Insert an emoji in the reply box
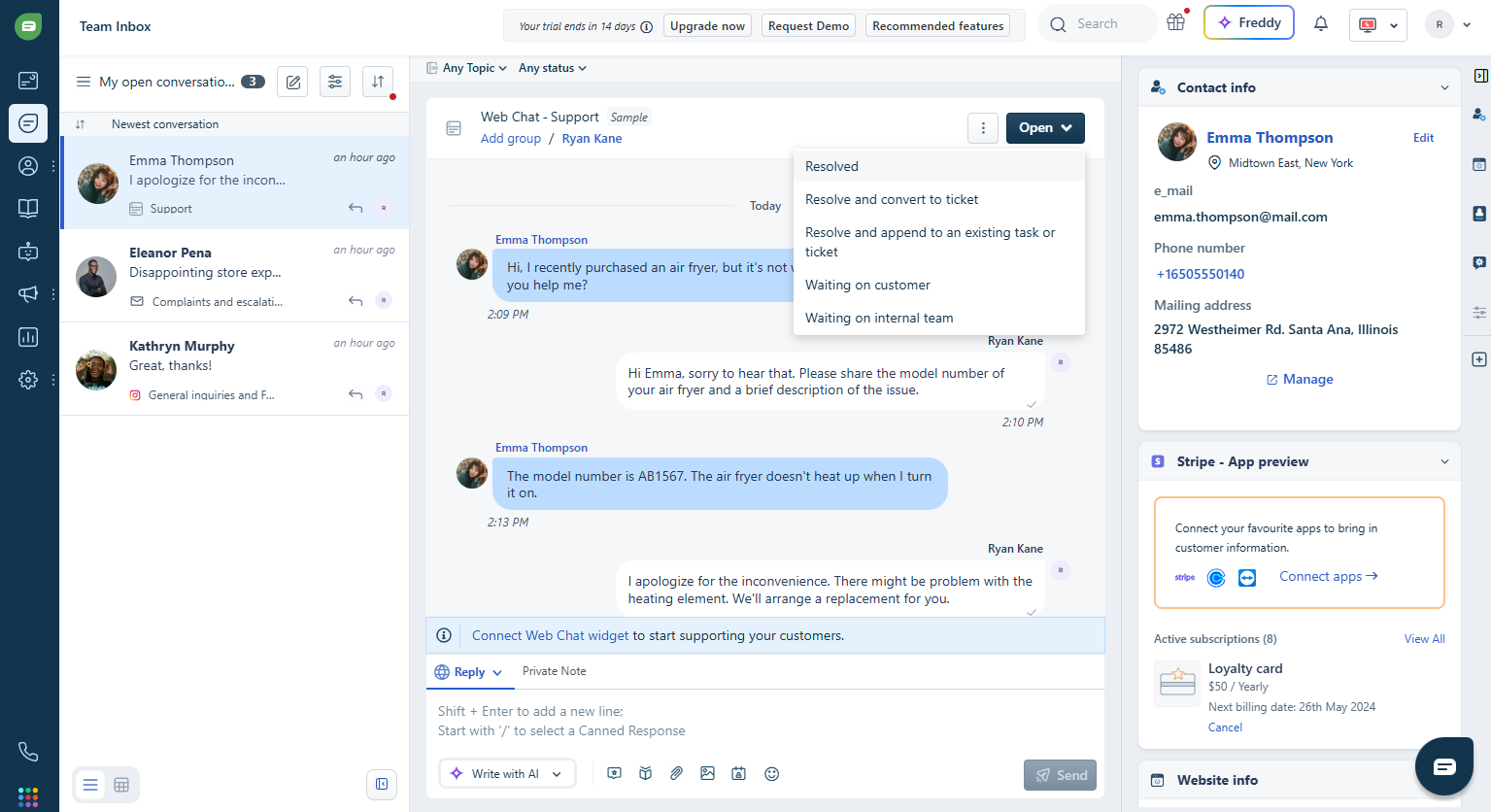 pyautogui.click(x=771, y=773)
